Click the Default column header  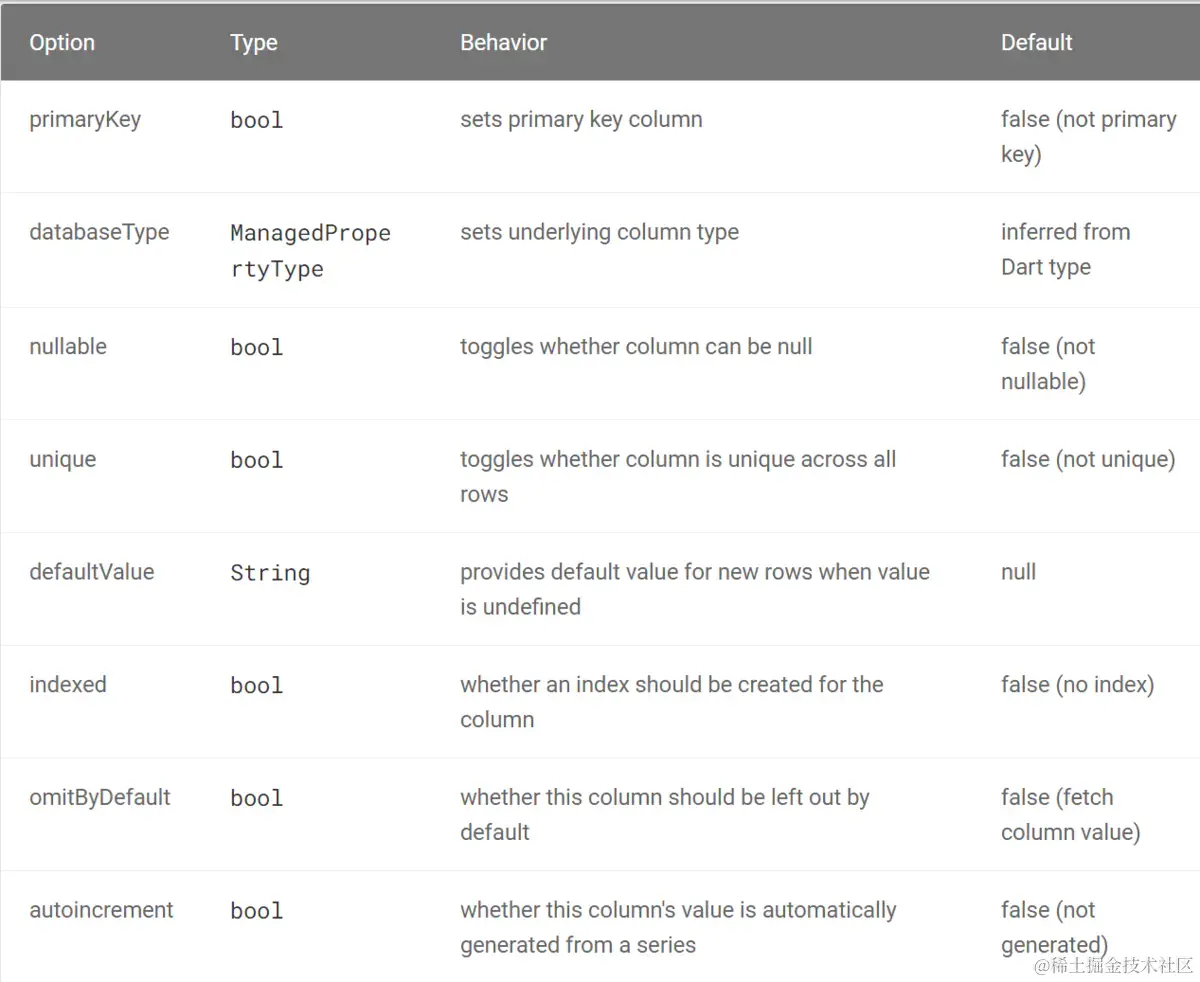click(1036, 43)
